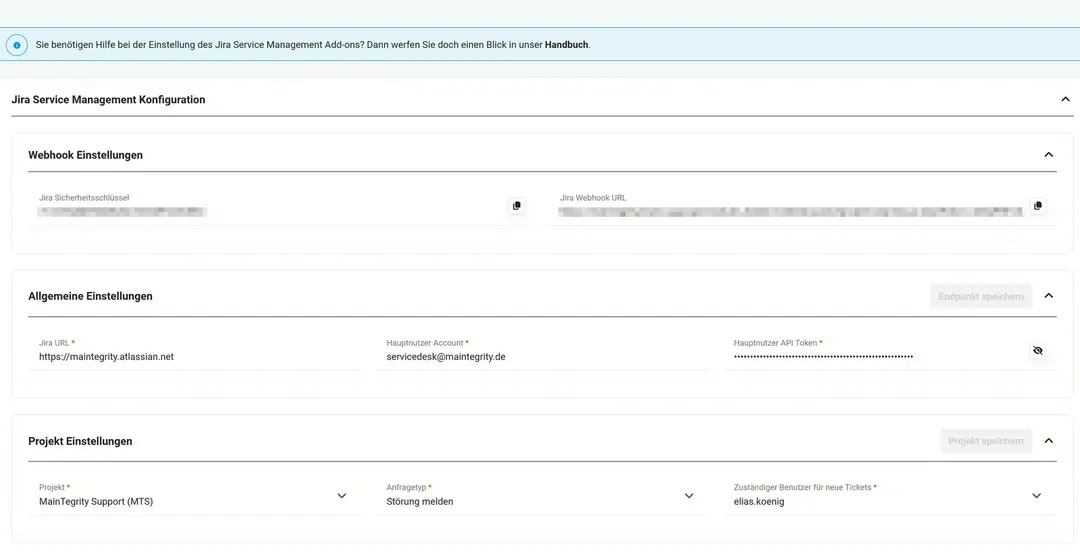This screenshot has height=554, width=1080.
Task: Collapse the Webhook Einstellungen section
Action: 1048,154
